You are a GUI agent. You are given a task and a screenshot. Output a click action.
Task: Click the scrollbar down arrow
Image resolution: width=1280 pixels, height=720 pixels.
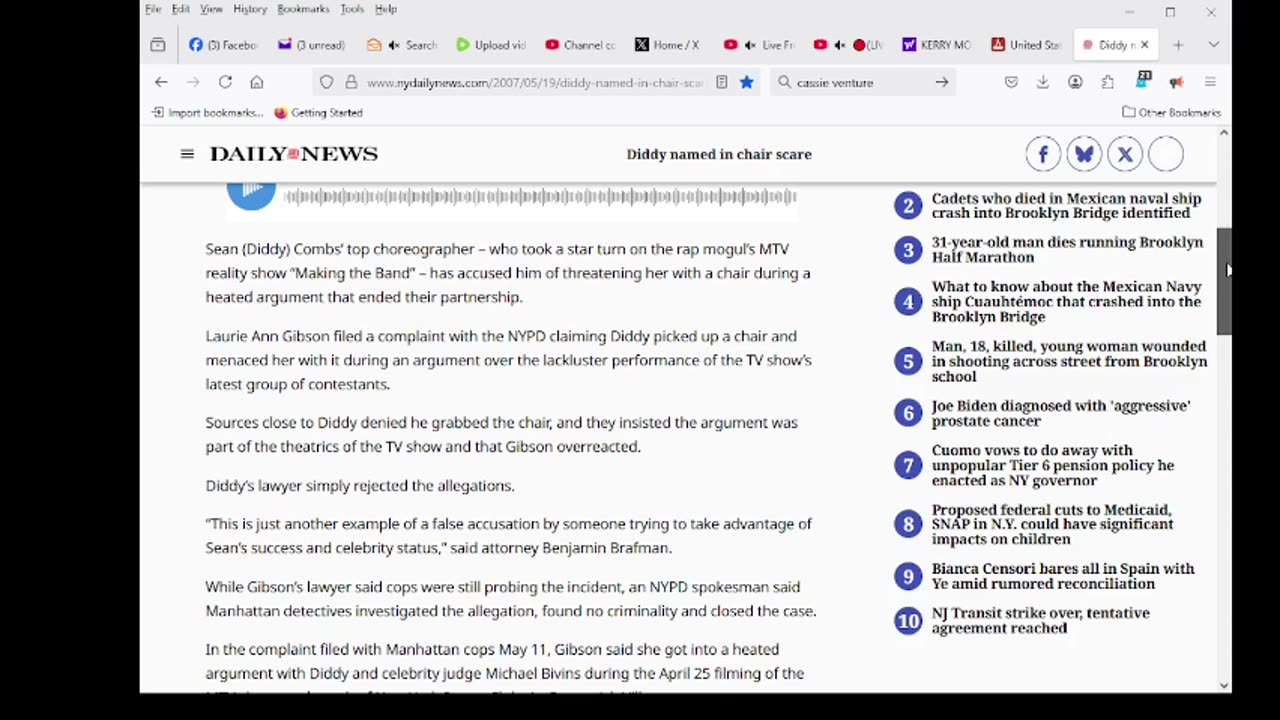pyautogui.click(x=1224, y=685)
